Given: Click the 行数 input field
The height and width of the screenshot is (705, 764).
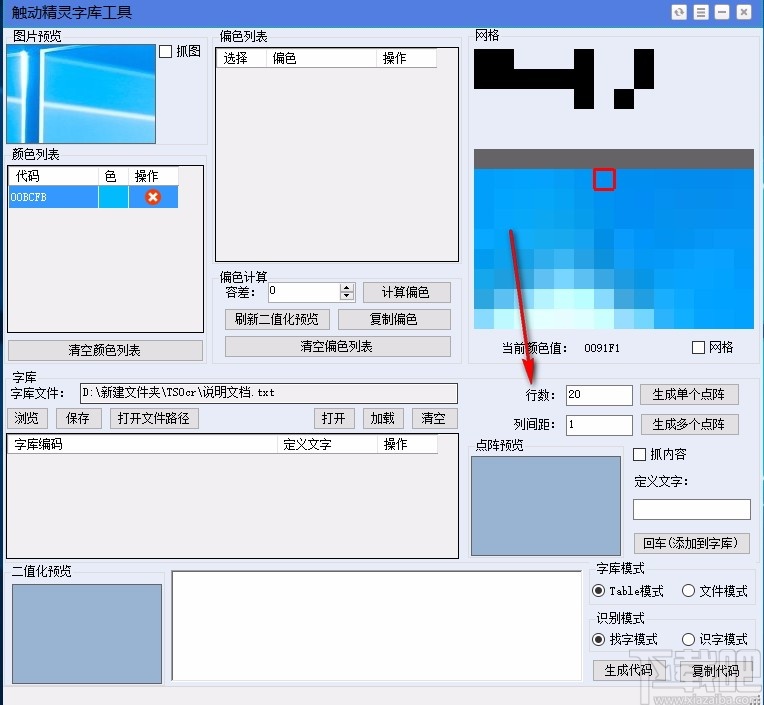Looking at the screenshot, I should click(x=599, y=395).
